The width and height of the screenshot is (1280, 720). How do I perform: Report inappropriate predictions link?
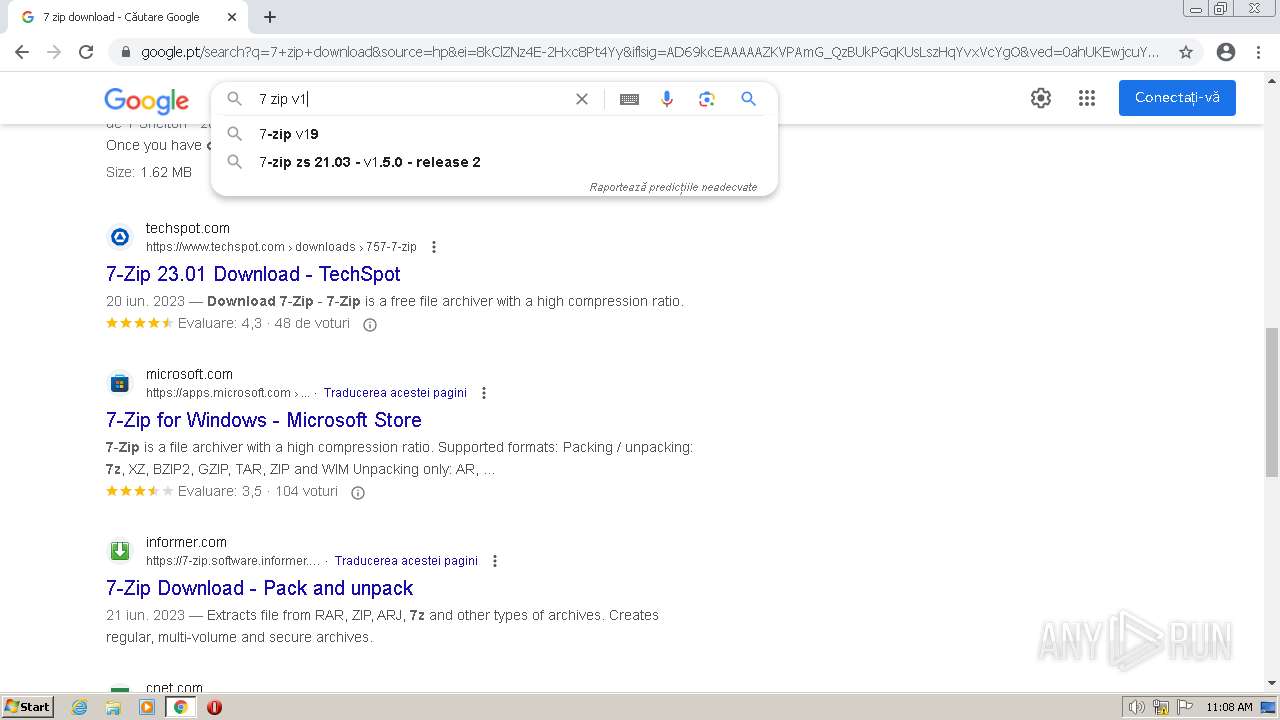coord(673,187)
